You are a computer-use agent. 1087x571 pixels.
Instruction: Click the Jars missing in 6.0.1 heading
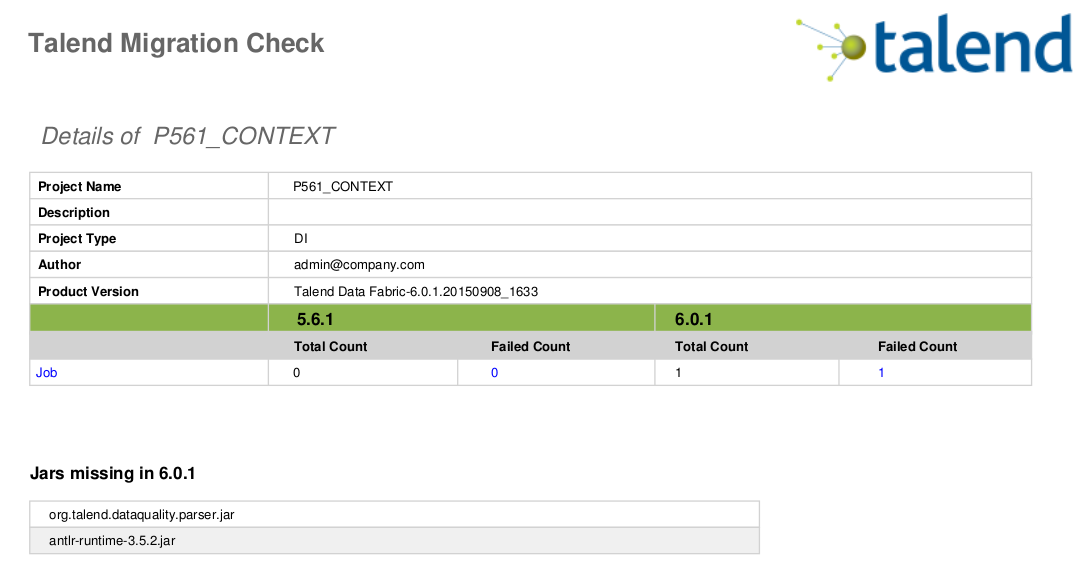(113, 473)
